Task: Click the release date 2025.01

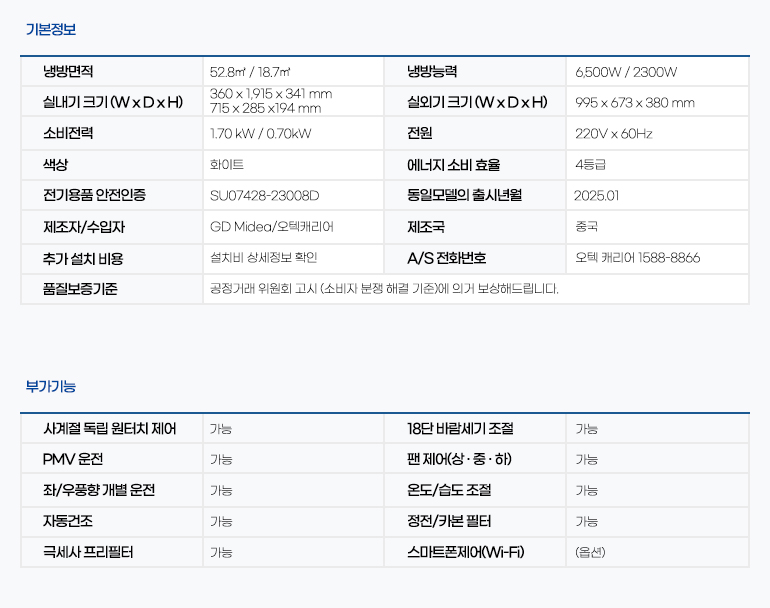Action: click(x=597, y=196)
